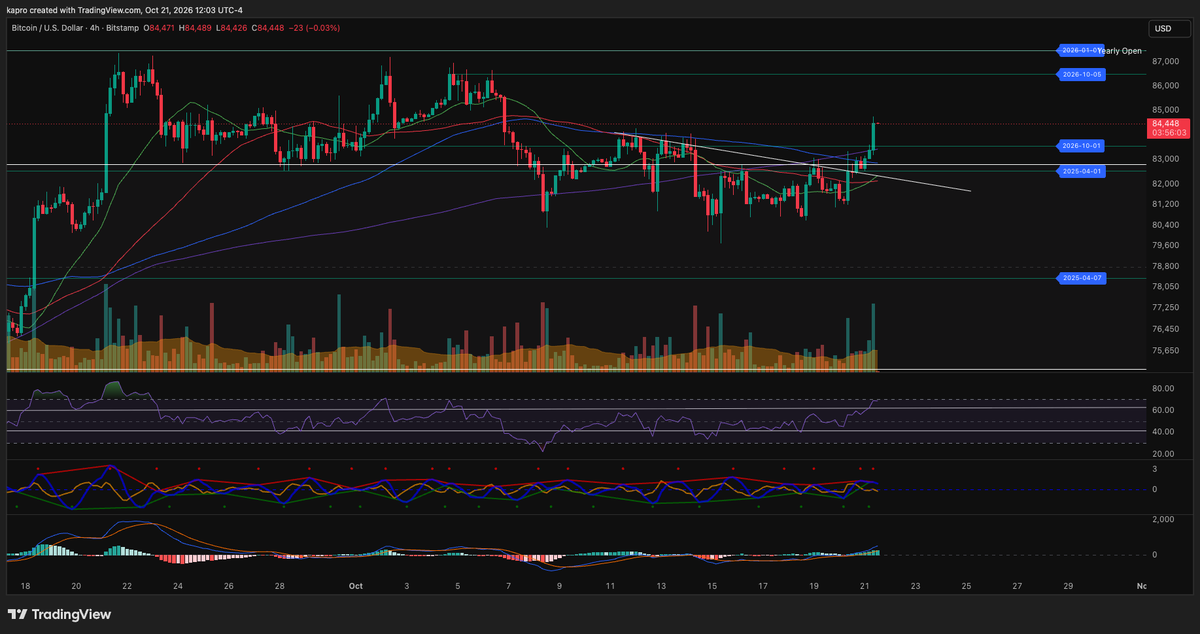Click 75,650 on the price axis
This screenshot has width=1200, height=634.
[1165, 350]
